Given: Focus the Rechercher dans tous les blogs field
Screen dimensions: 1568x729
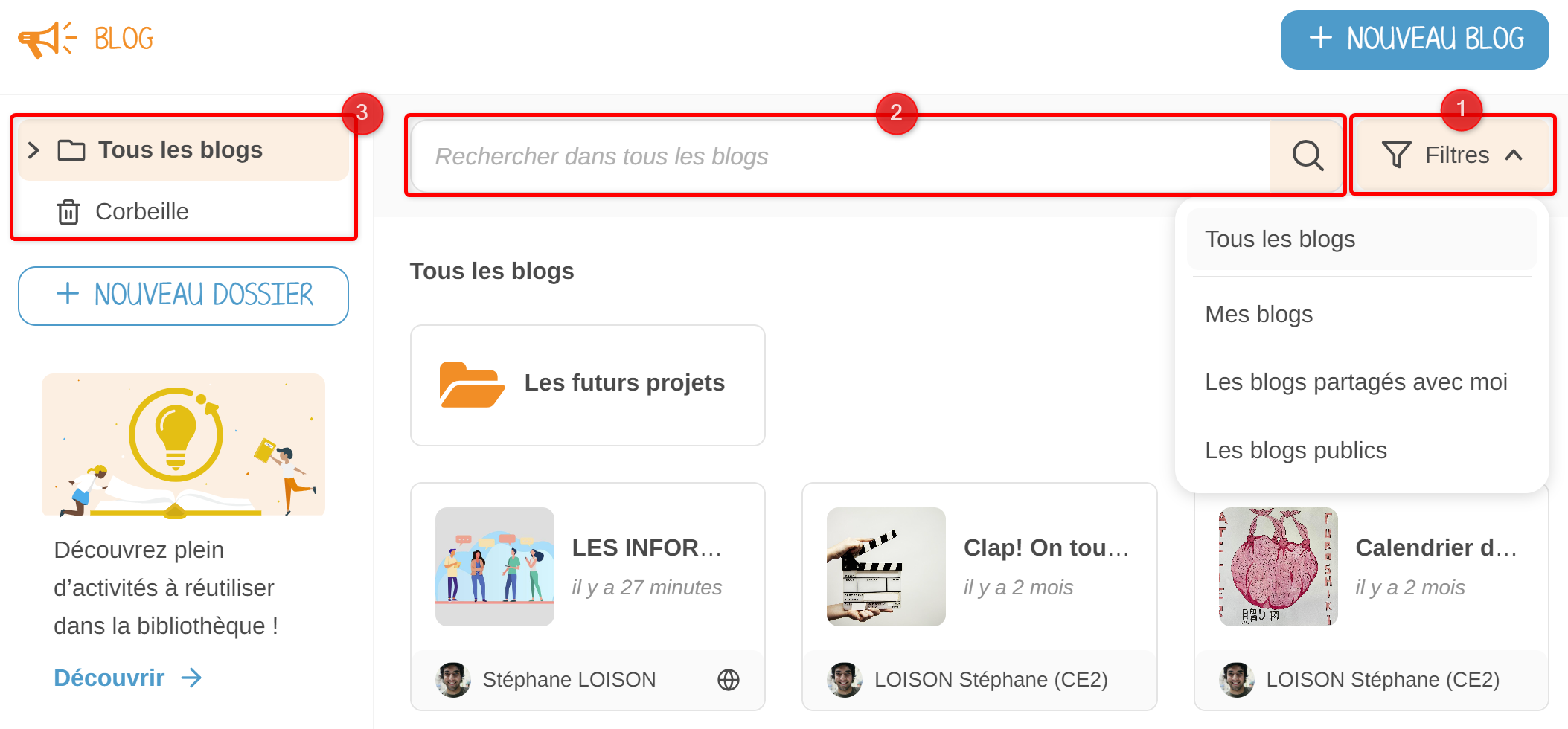Looking at the screenshot, I should coord(841,156).
